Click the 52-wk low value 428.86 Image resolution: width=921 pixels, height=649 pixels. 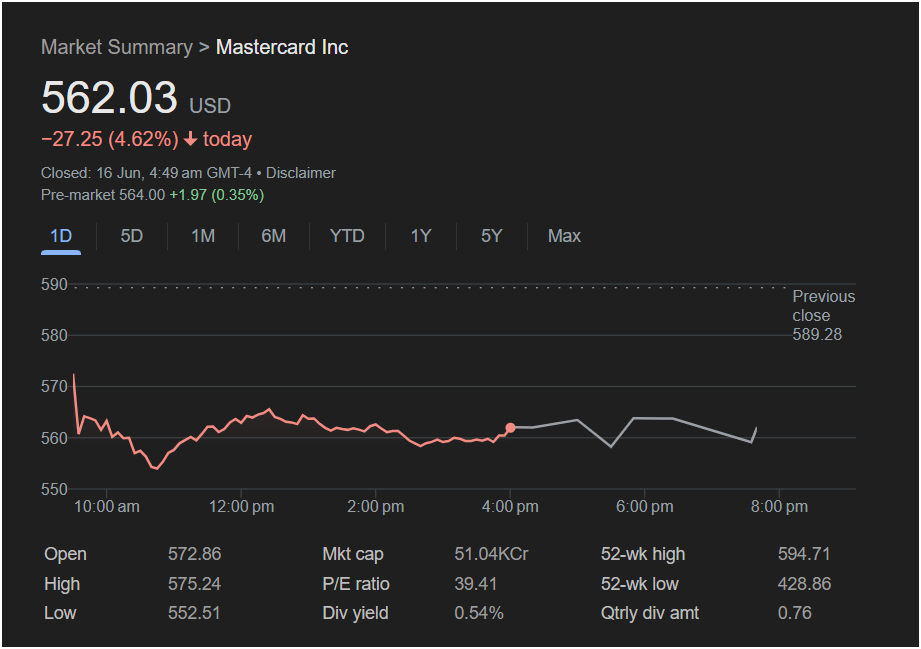(804, 584)
